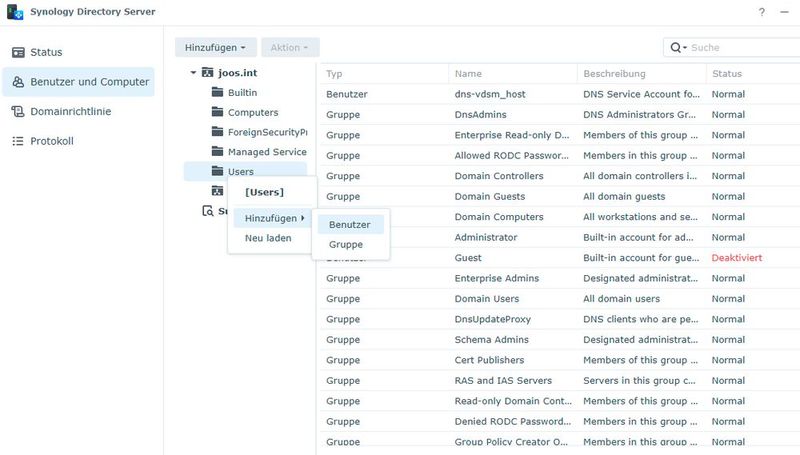Switch to Domainrichtlinie page
This screenshot has width=800, height=455.
click(78, 112)
